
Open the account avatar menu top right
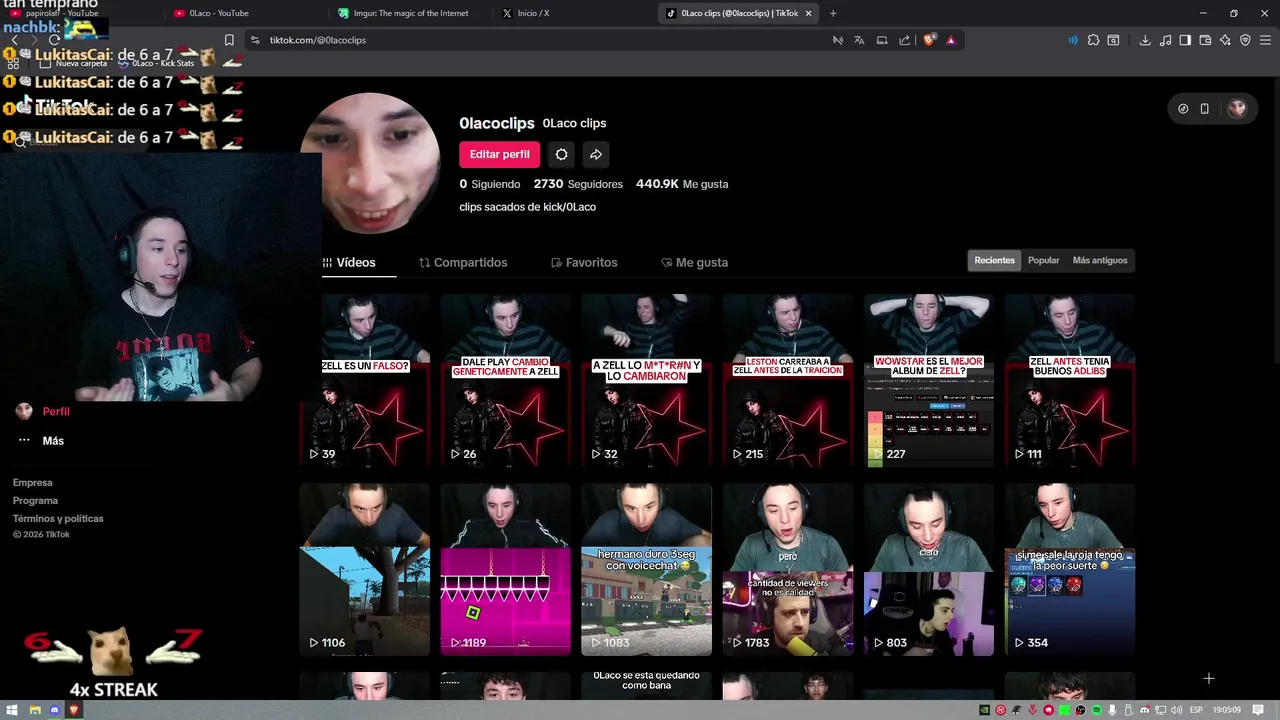[1237, 109]
